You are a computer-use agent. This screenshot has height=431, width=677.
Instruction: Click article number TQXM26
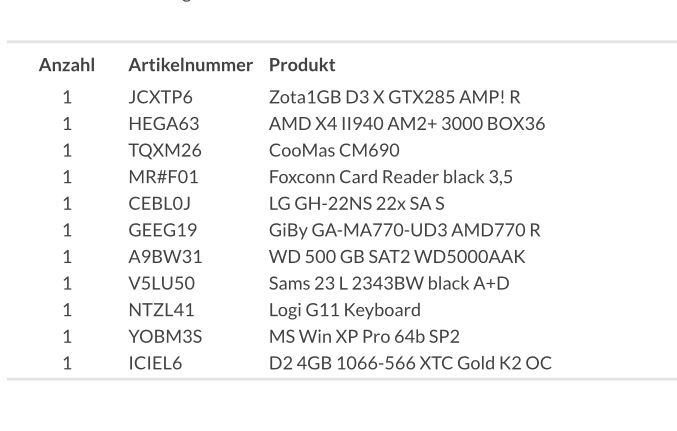pyautogui.click(x=165, y=150)
